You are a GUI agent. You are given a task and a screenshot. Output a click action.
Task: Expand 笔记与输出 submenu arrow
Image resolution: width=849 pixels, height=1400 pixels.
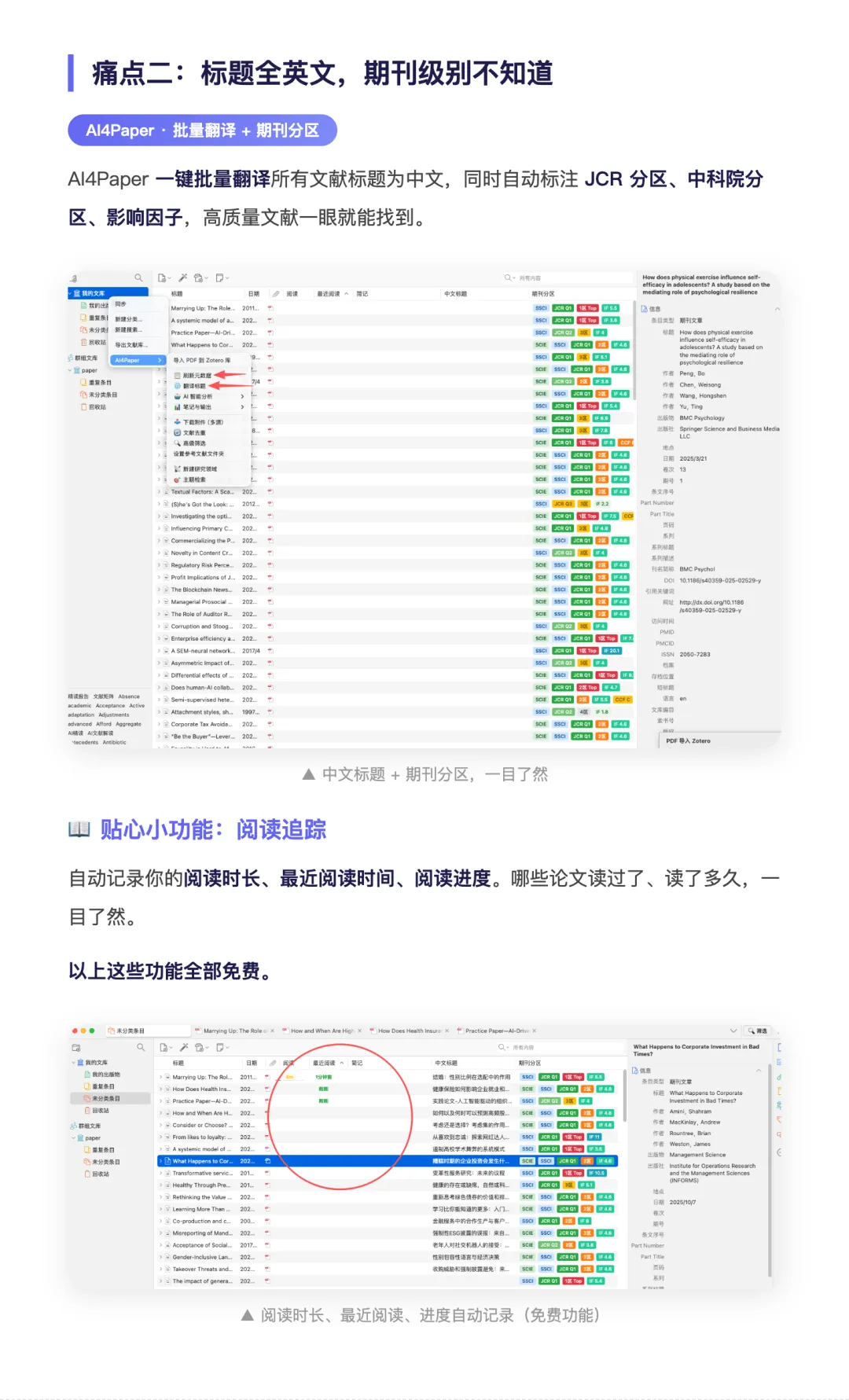coord(242,406)
